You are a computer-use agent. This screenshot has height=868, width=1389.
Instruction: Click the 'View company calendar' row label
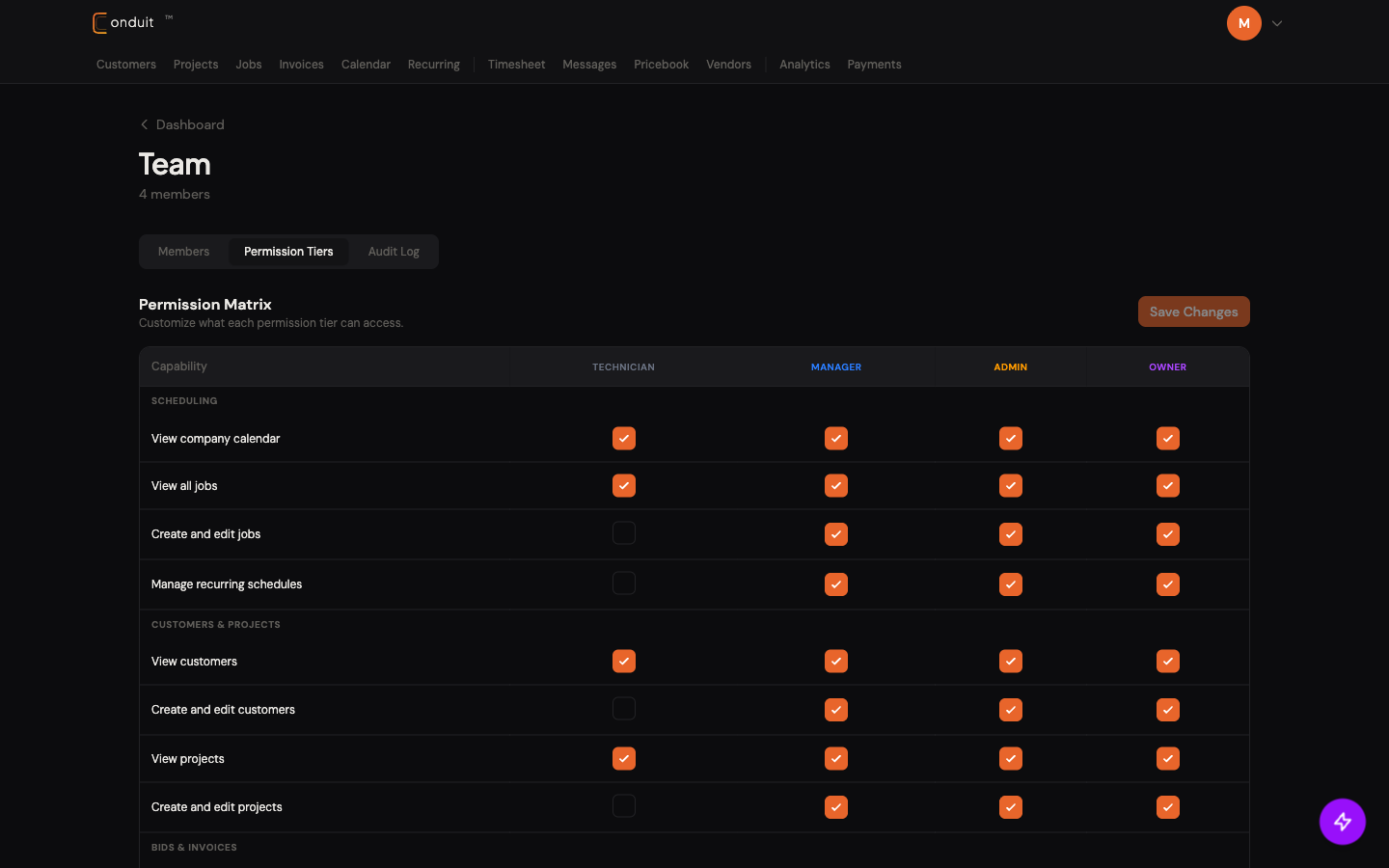pos(216,439)
